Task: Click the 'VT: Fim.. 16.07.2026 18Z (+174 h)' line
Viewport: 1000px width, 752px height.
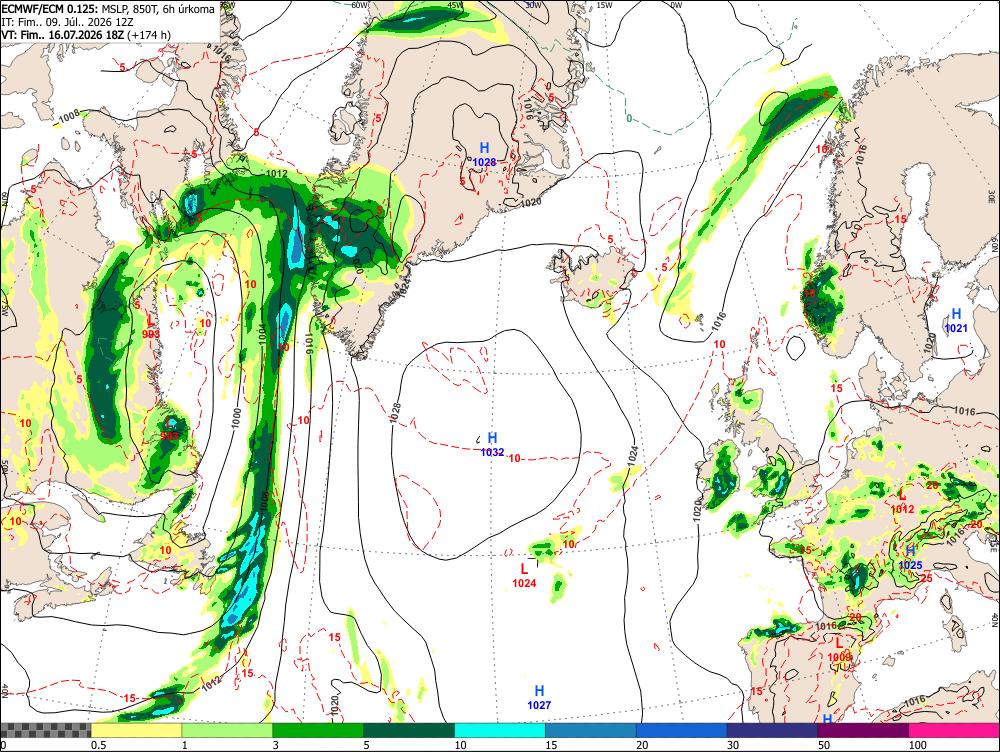Action: pos(86,34)
